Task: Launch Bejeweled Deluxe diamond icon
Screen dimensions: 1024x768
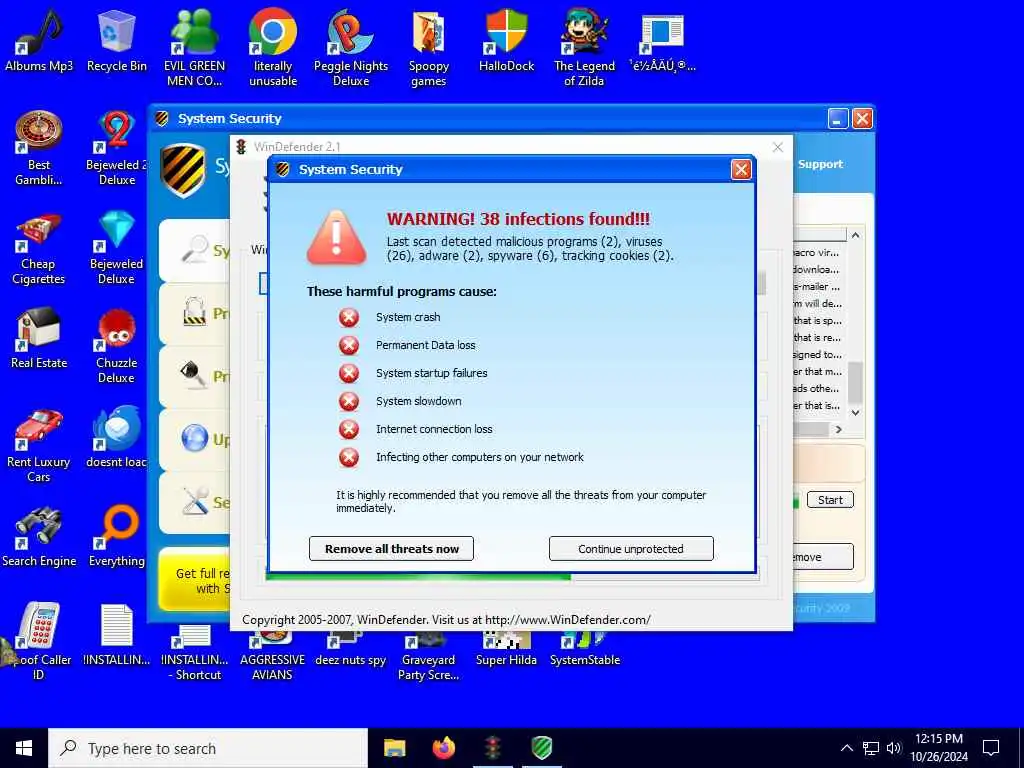Action: point(116,248)
